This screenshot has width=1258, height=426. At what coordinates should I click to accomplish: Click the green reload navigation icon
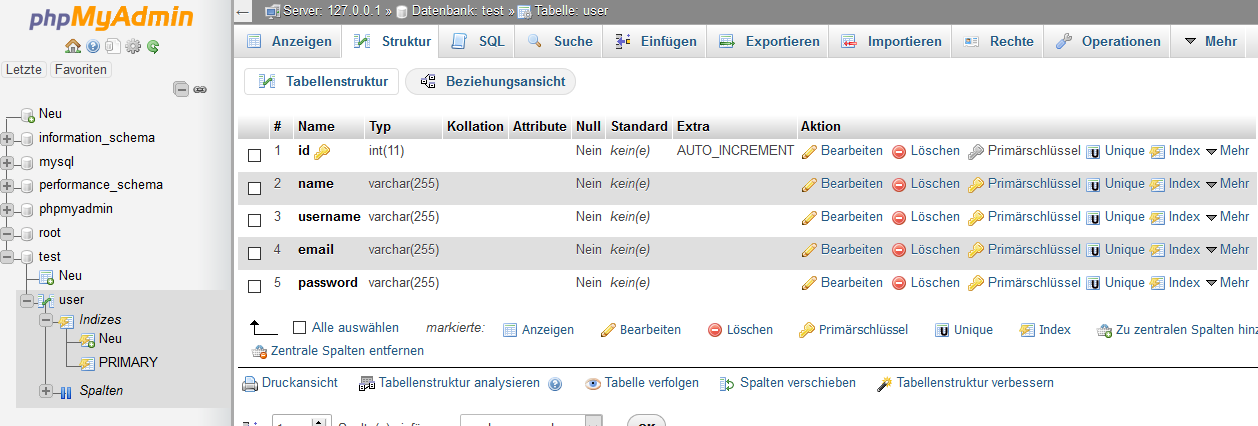click(x=153, y=46)
